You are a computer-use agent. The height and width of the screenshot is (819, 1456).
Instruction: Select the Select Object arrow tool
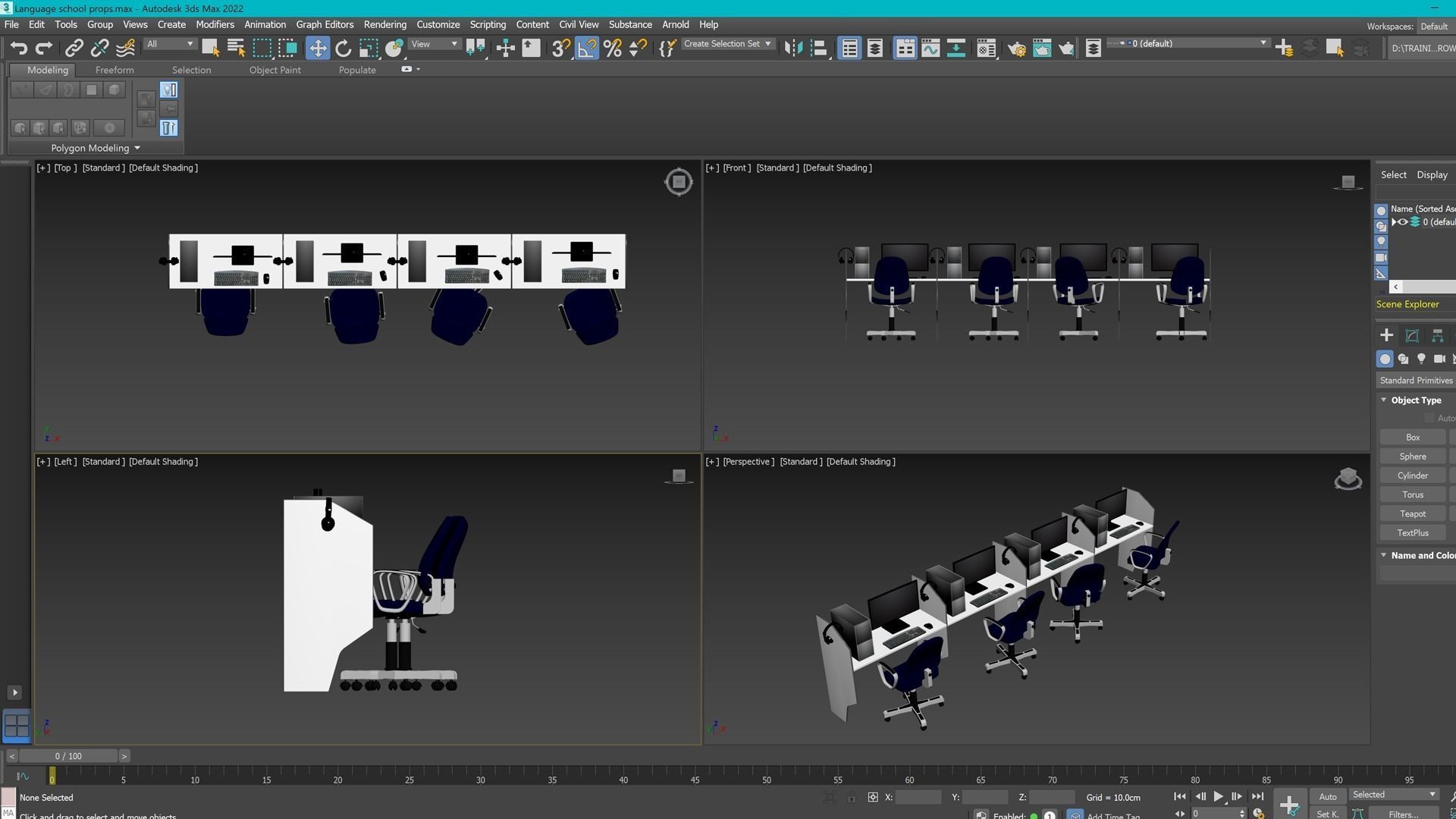pos(210,47)
